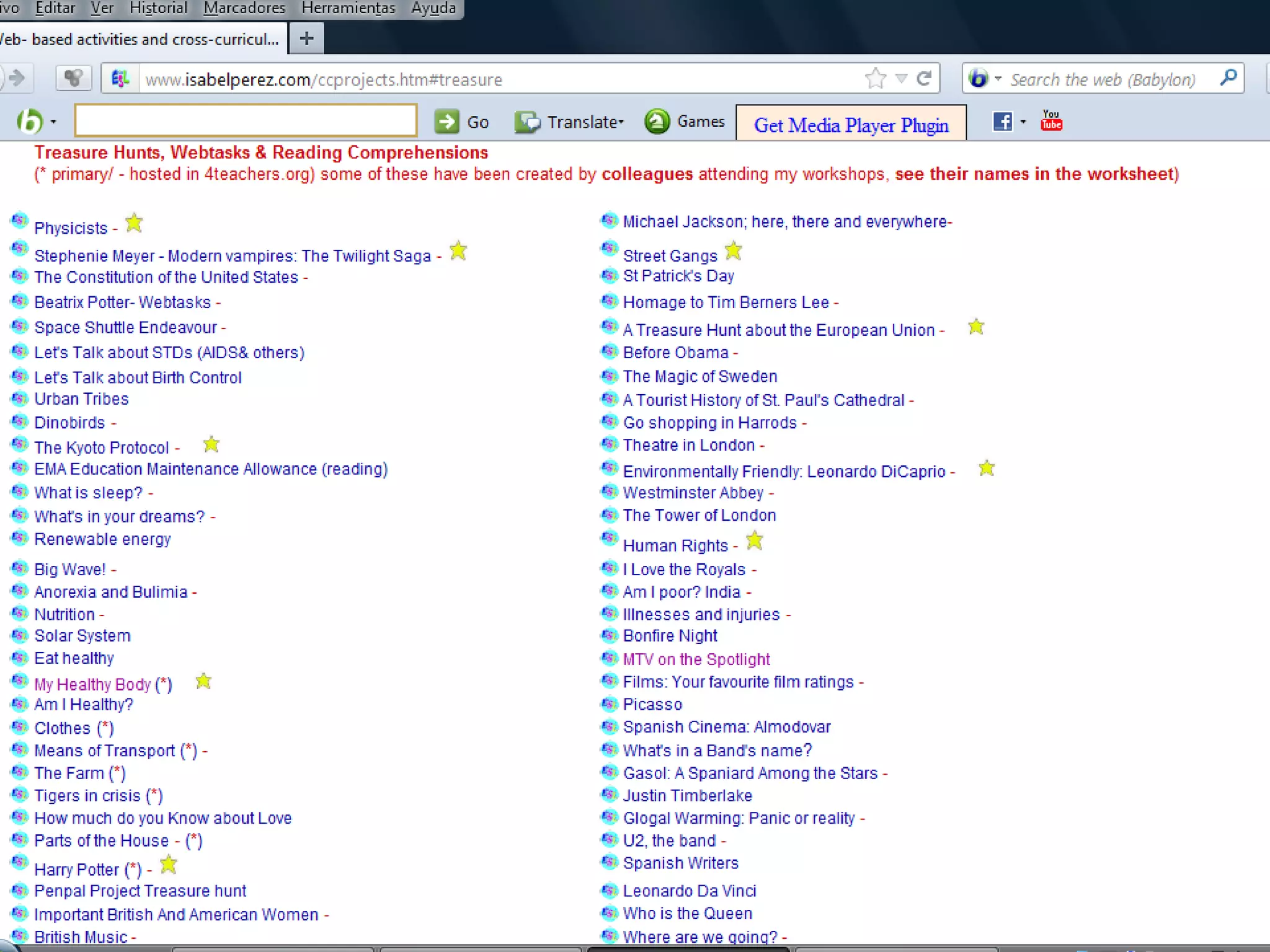Screen dimensions: 1270x952
Task: Click the bookmark star in the address bar
Action: 875,79
